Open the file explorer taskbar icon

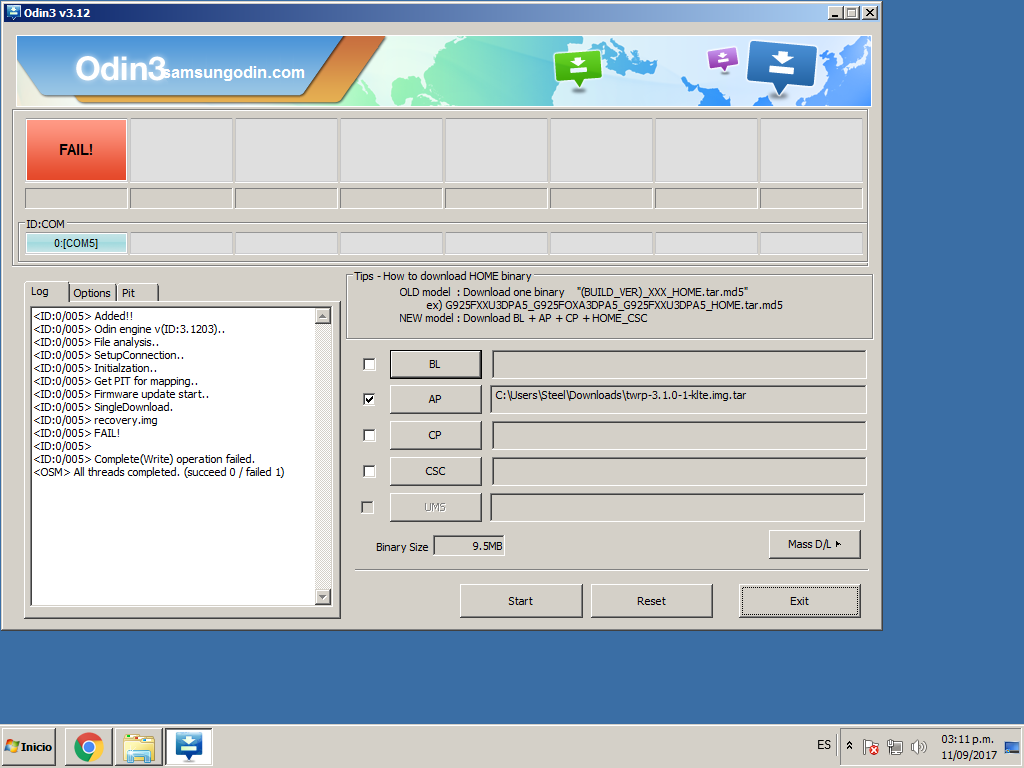139,746
